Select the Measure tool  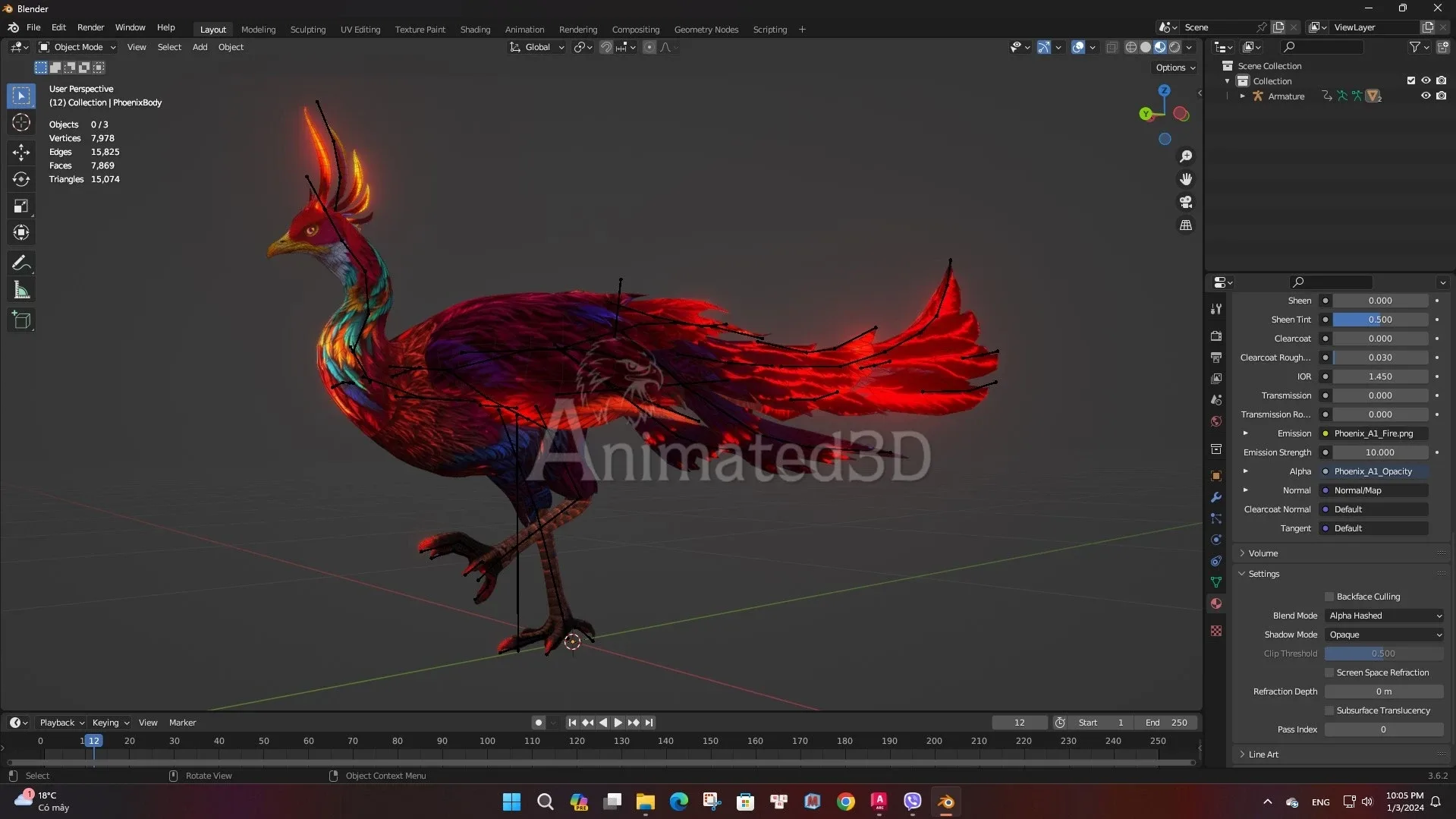coord(20,289)
